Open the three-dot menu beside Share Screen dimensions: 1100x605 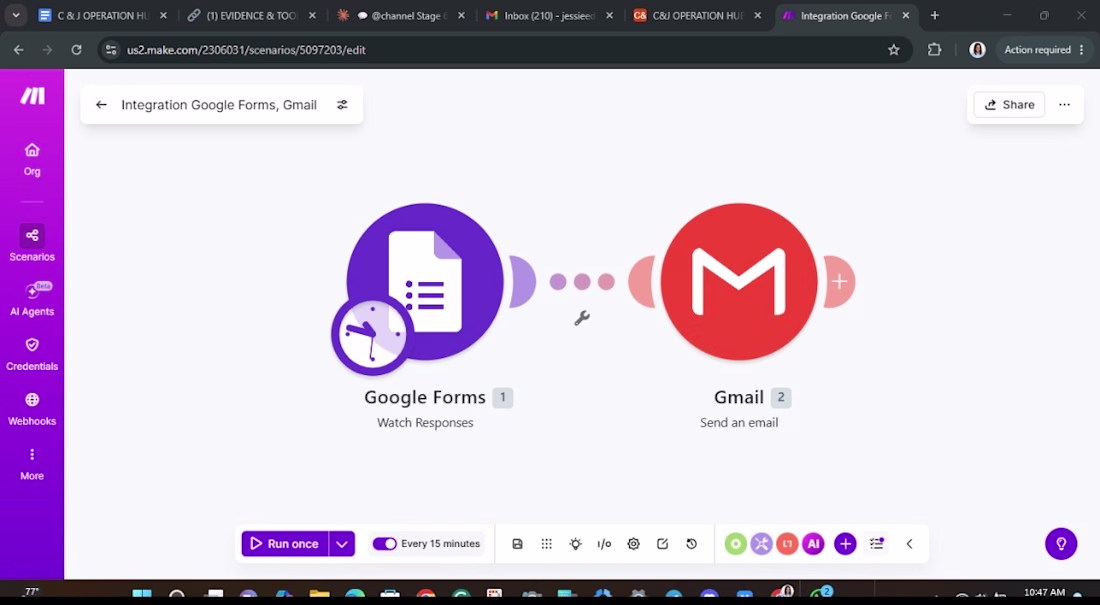coord(1064,105)
